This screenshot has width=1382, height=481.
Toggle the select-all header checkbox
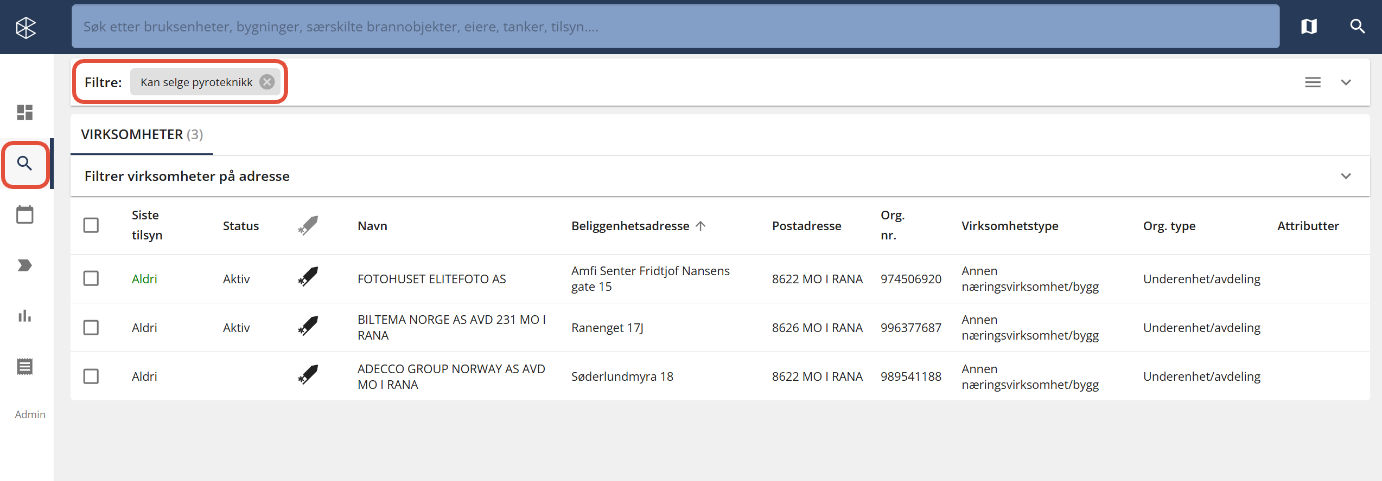[x=91, y=226]
